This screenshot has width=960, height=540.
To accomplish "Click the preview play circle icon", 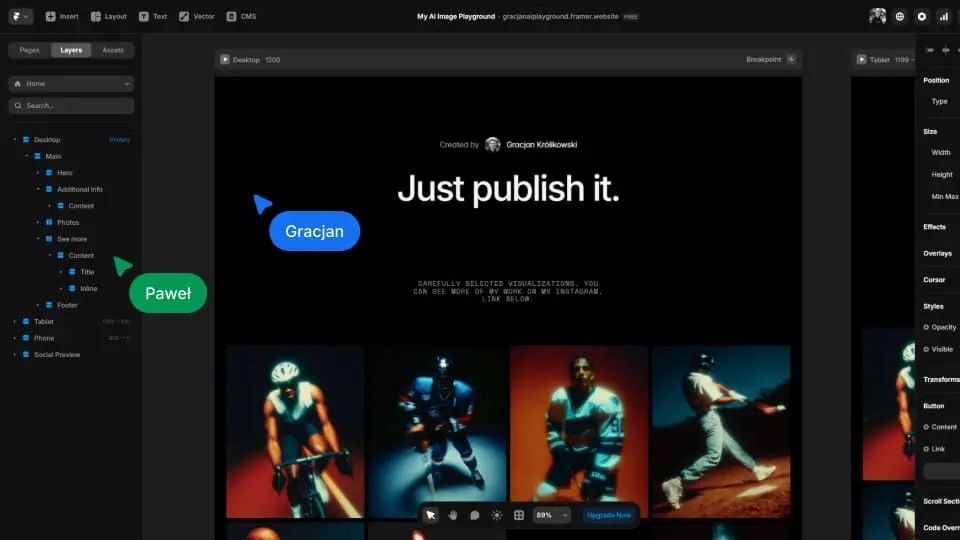I will (x=921, y=17).
